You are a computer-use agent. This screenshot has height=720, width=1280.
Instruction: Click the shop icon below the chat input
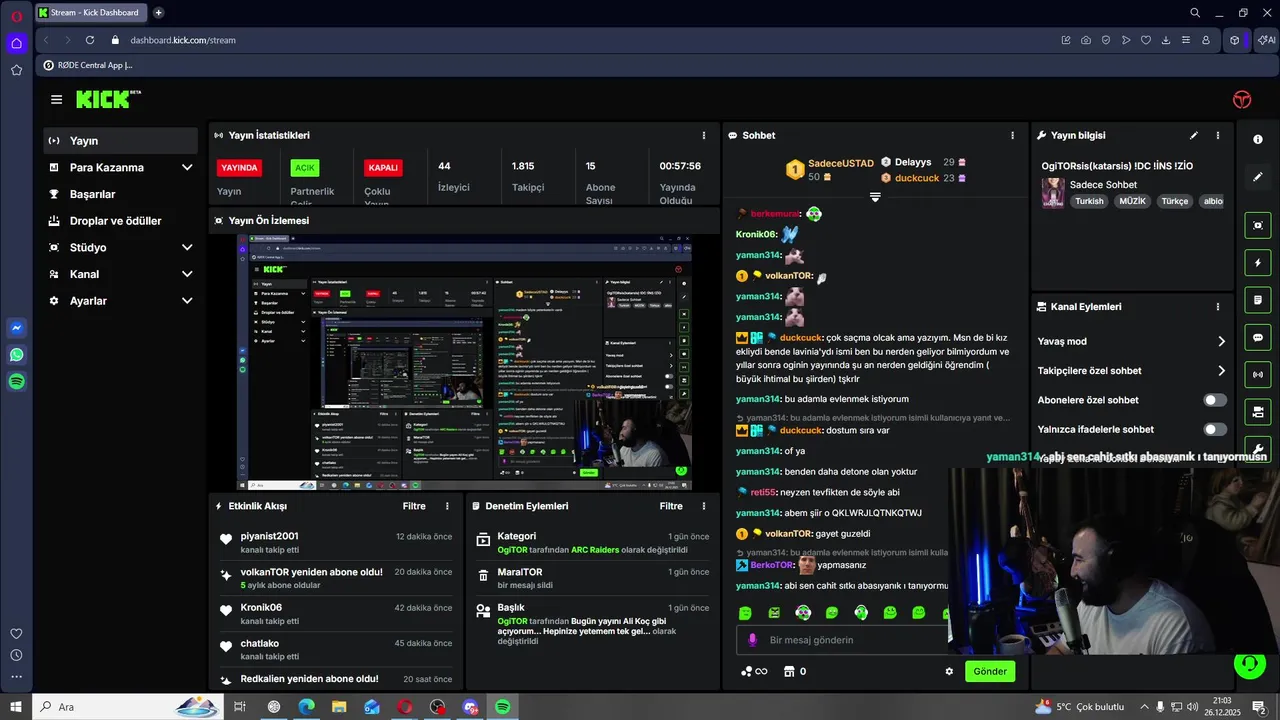pos(789,671)
